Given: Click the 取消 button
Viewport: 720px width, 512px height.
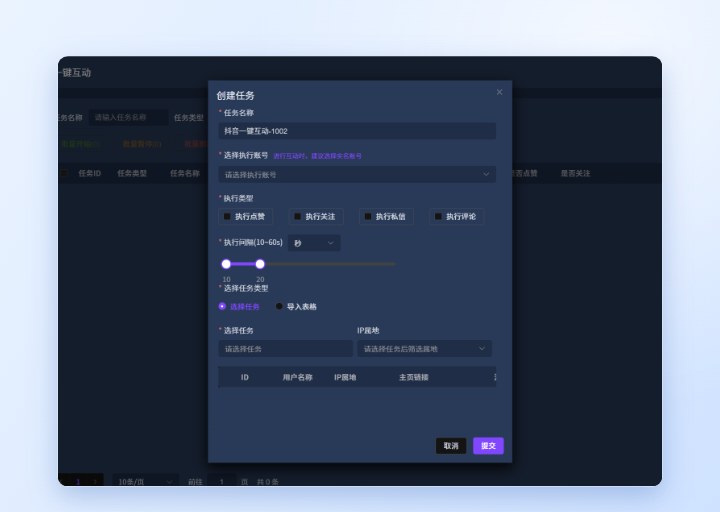Looking at the screenshot, I should coord(451,445).
